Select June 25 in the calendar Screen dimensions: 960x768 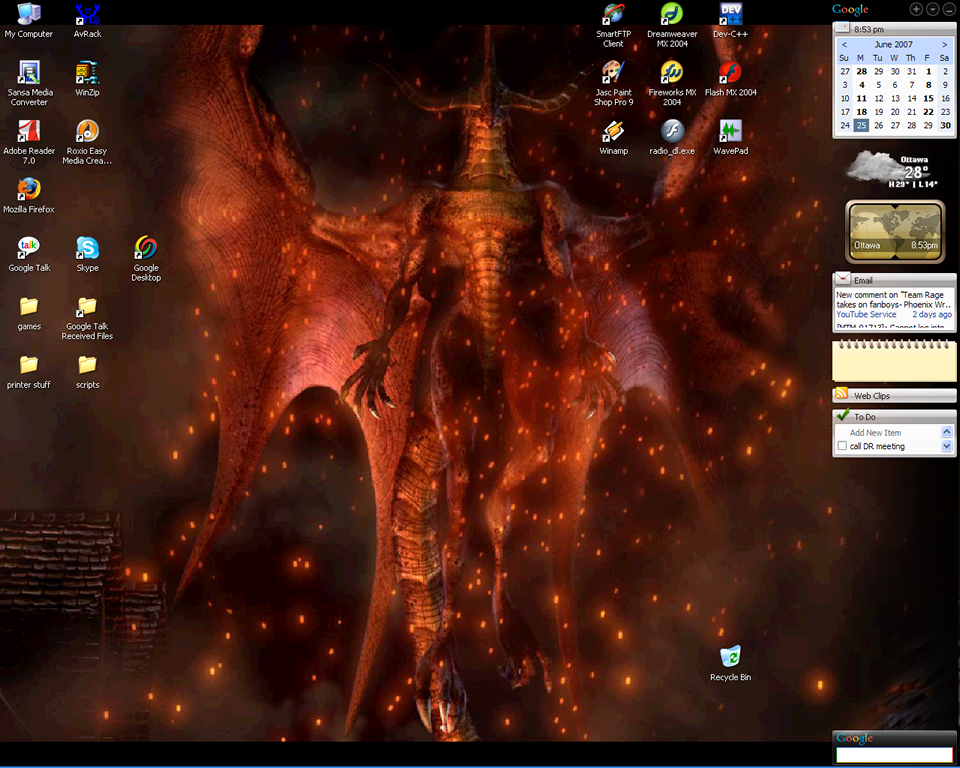[861, 125]
